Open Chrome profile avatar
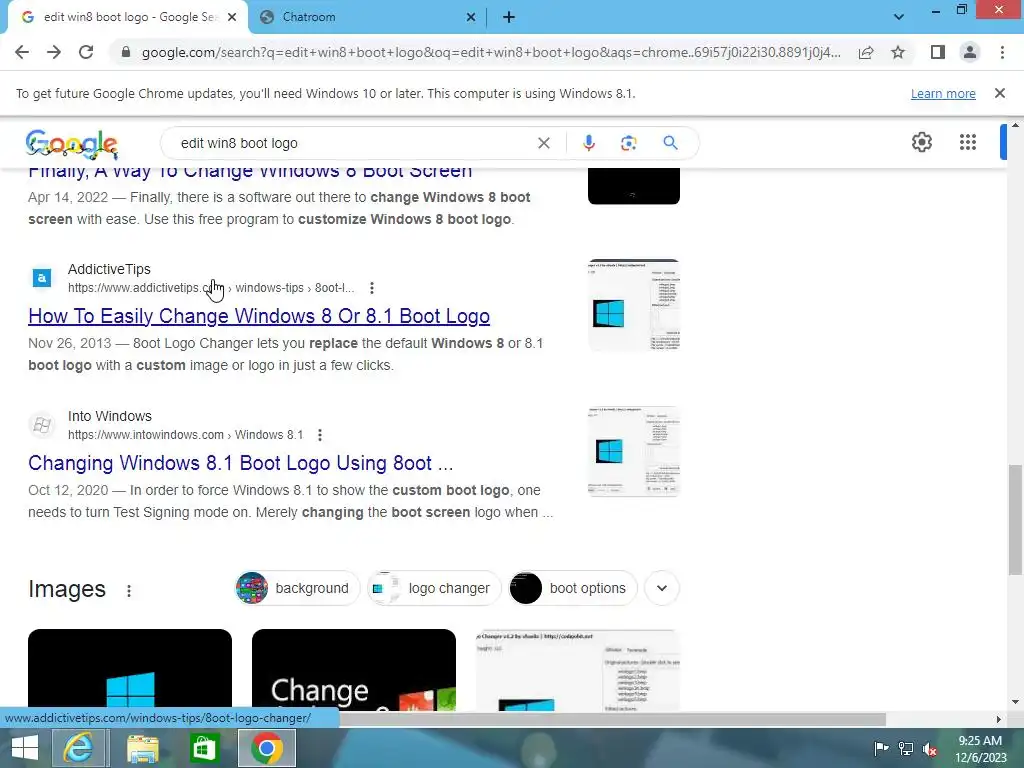 pyautogui.click(x=970, y=52)
